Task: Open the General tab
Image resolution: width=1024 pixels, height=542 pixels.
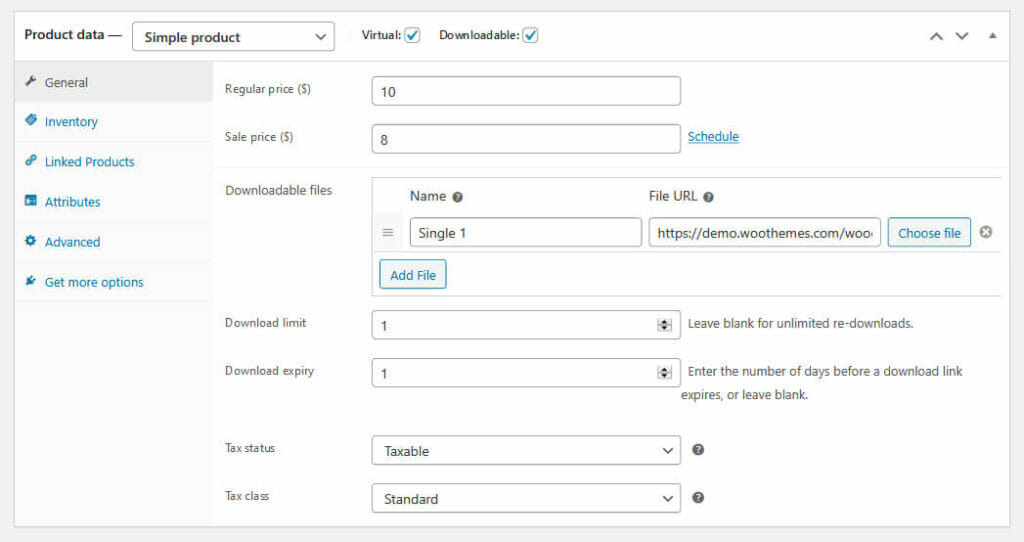Action: click(114, 82)
